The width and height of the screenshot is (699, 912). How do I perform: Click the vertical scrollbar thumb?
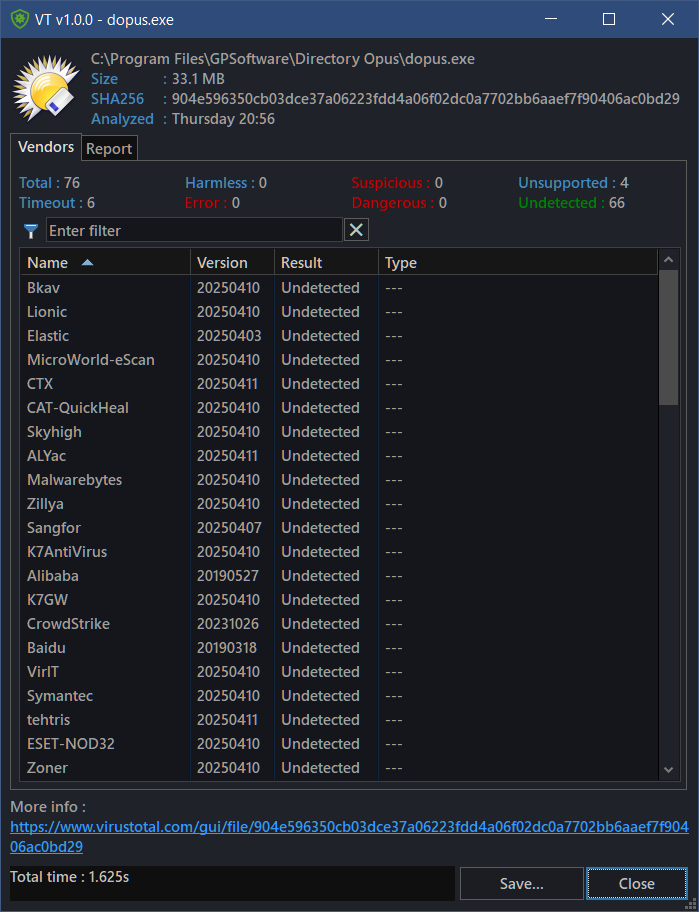click(x=668, y=337)
